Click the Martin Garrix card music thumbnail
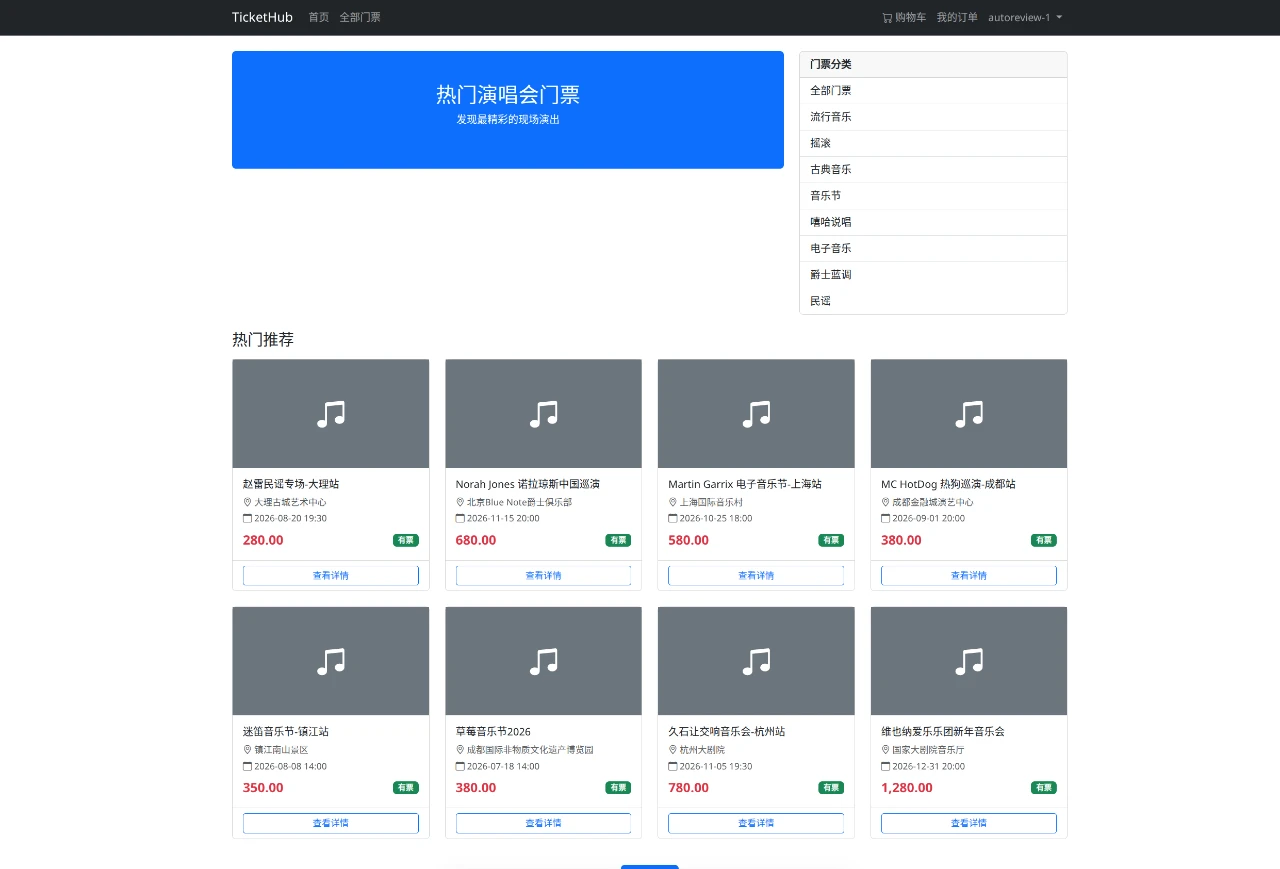 pos(756,414)
